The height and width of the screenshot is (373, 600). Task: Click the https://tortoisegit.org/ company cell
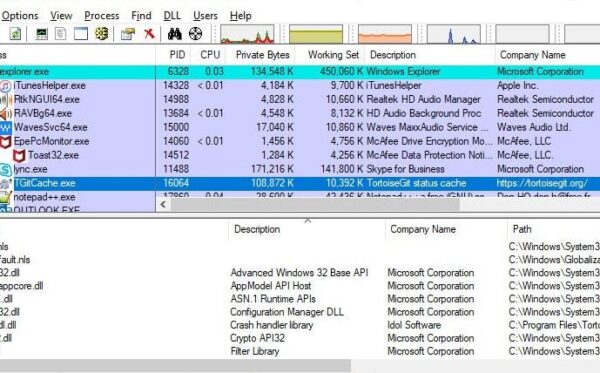pos(542,183)
